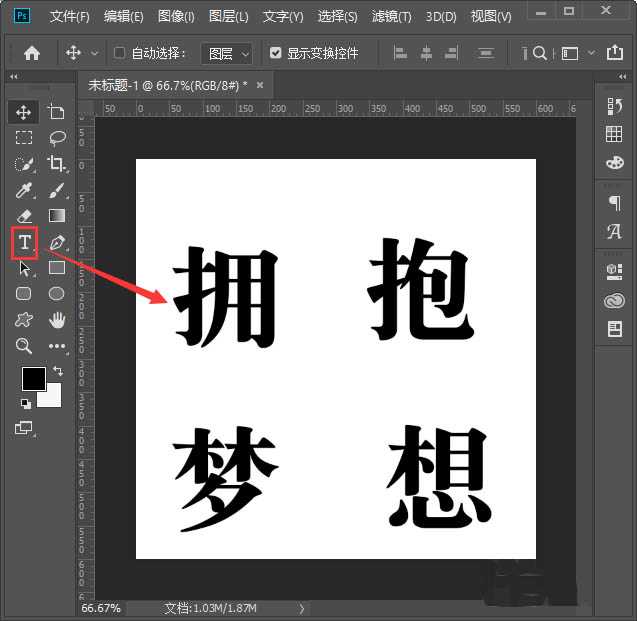This screenshot has height=621, width=637.
Task: Pick the Eyedropper tool
Action: tap(24, 190)
